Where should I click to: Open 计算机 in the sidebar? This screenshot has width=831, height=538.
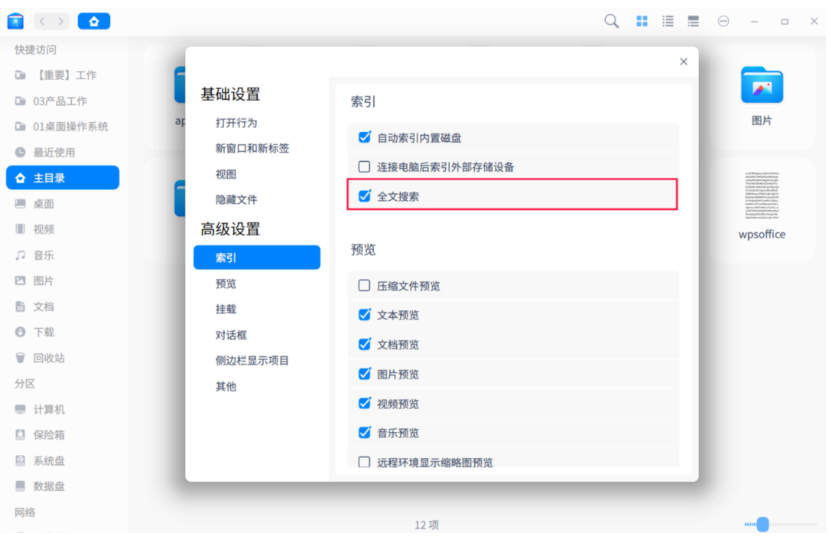pyautogui.click(x=63, y=410)
